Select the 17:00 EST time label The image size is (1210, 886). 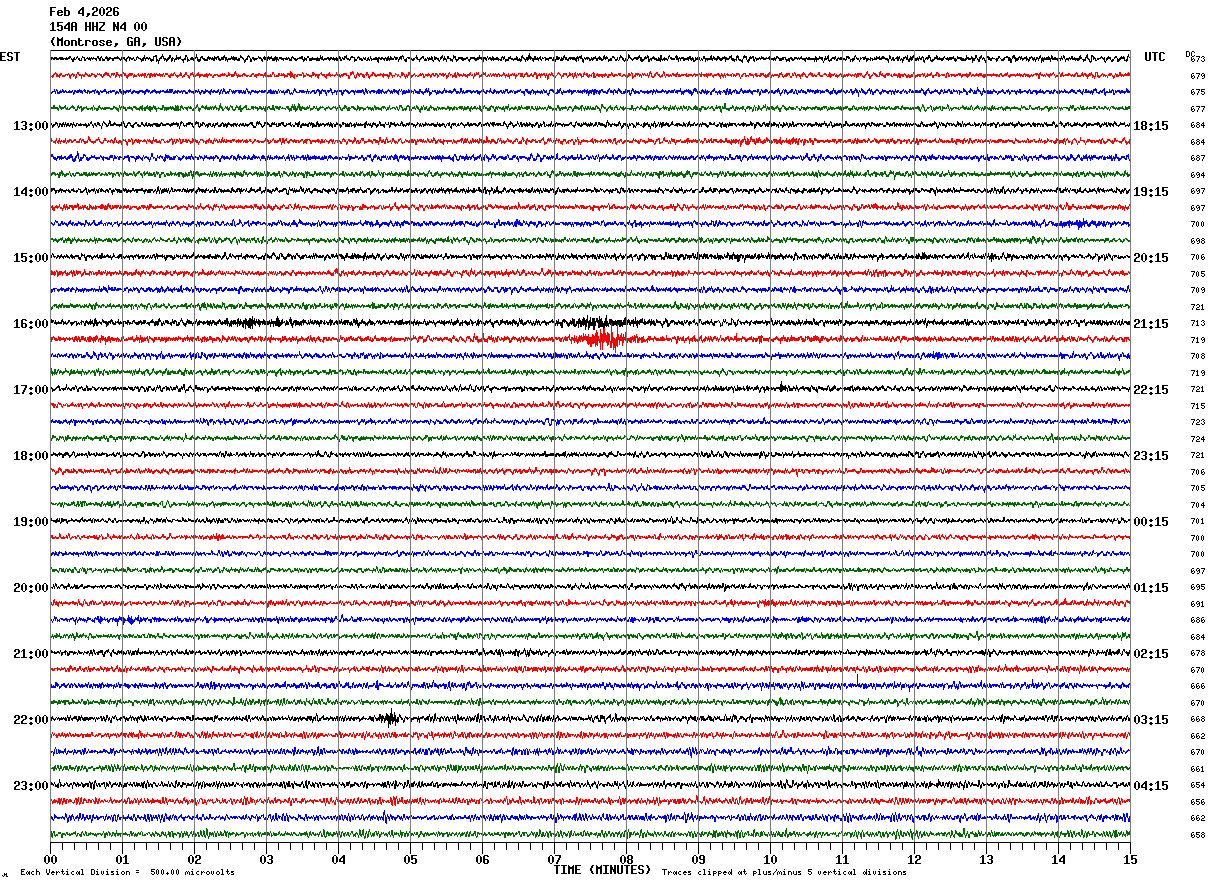[x=30, y=390]
